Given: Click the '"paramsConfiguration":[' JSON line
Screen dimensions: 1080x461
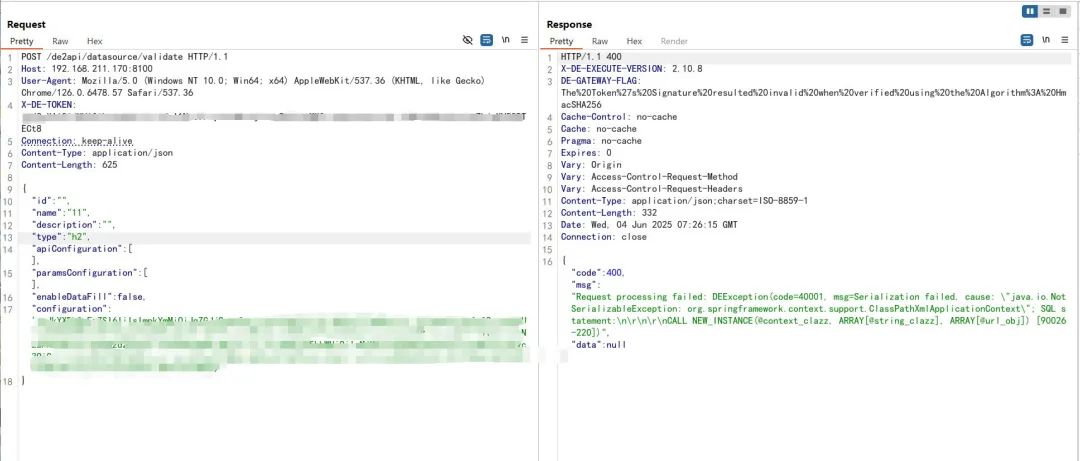Looking at the screenshot, I should (90, 273).
